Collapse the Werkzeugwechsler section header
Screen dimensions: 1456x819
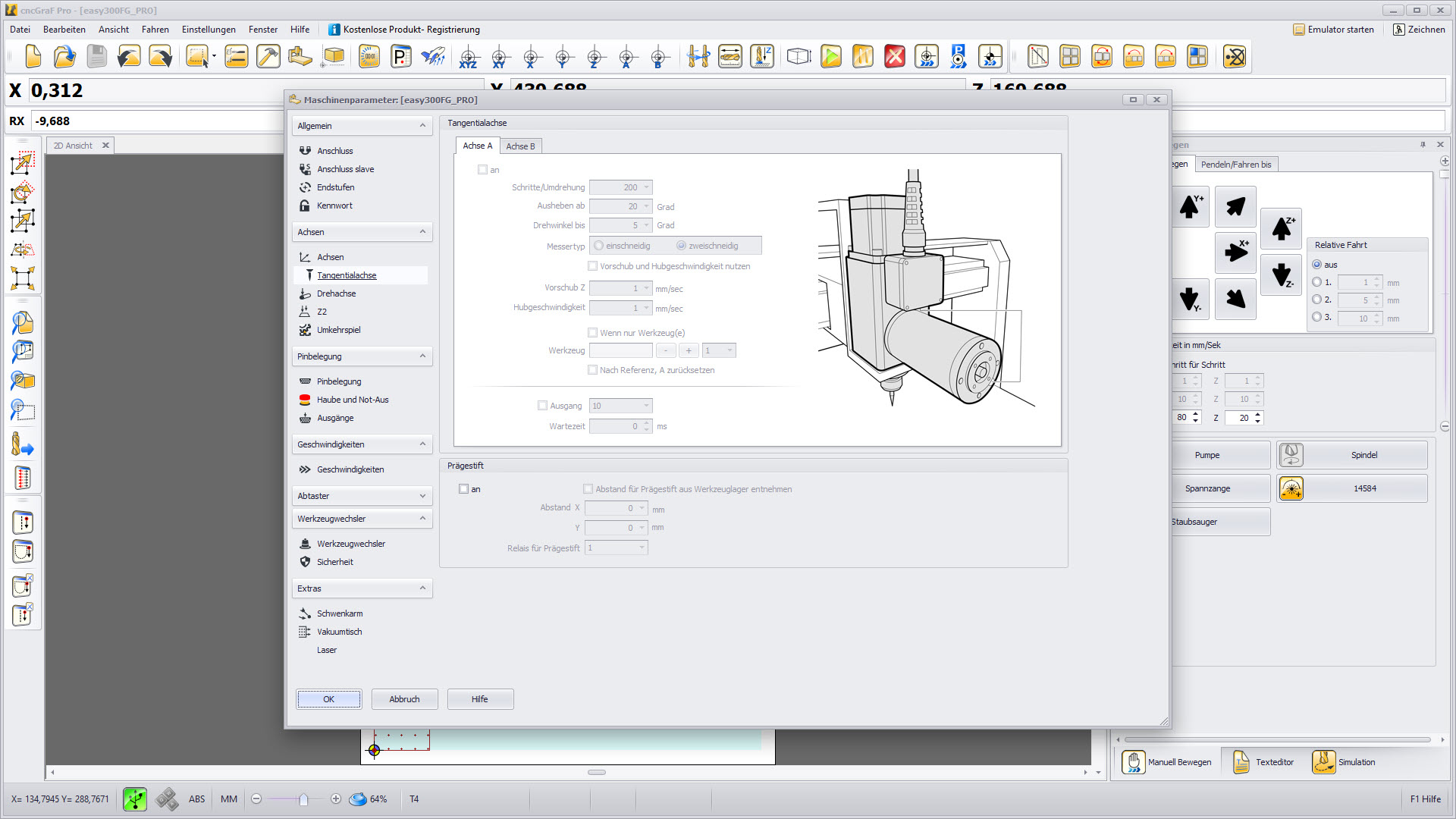coord(362,519)
